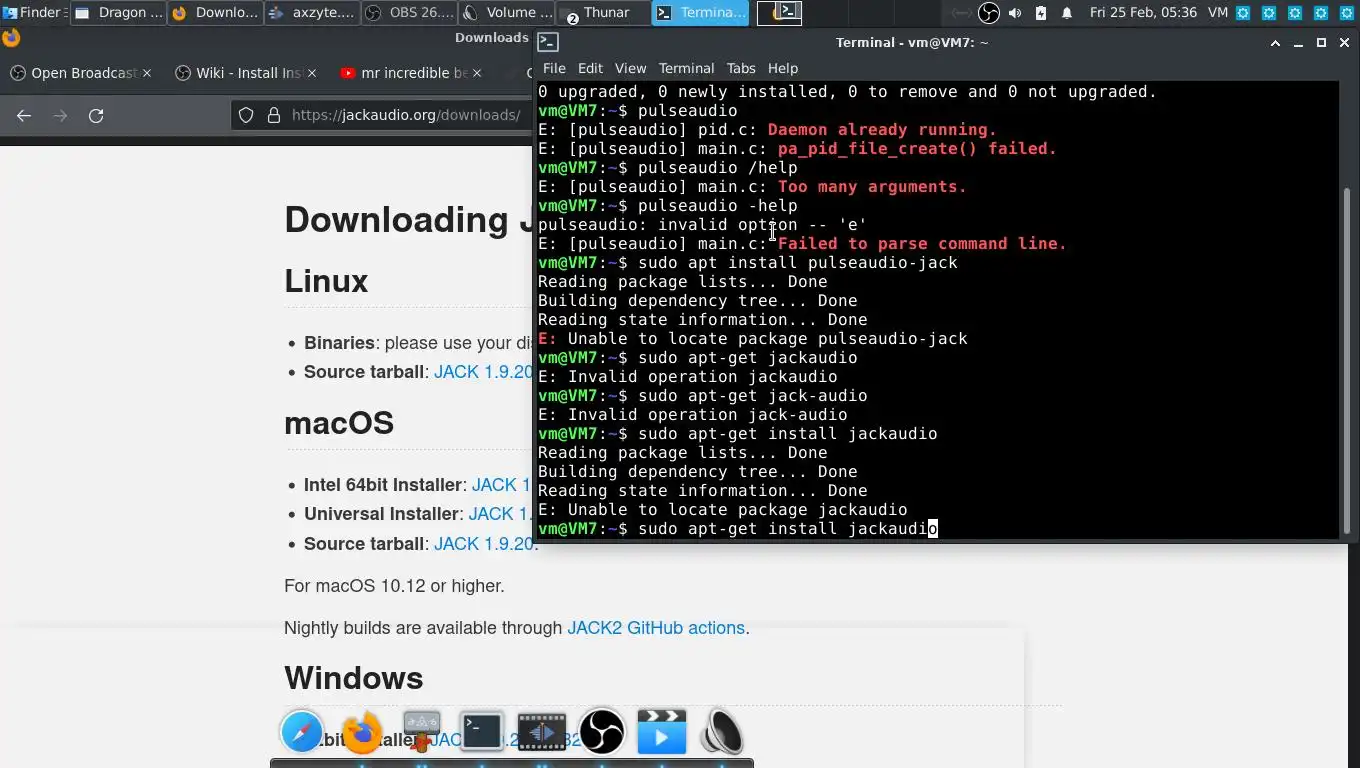The width and height of the screenshot is (1360, 768).
Task: Click the Windows heading on the webpage
Action: point(354,678)
